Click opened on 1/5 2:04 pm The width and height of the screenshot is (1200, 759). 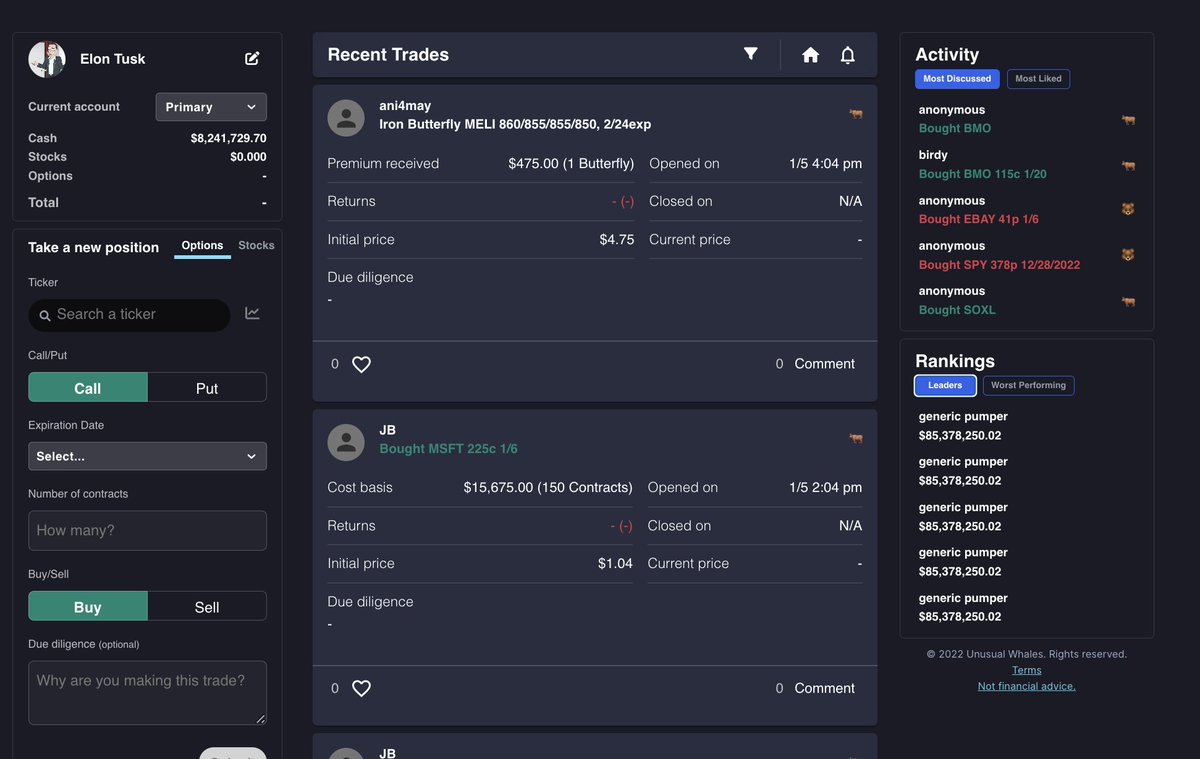point(825,488)
